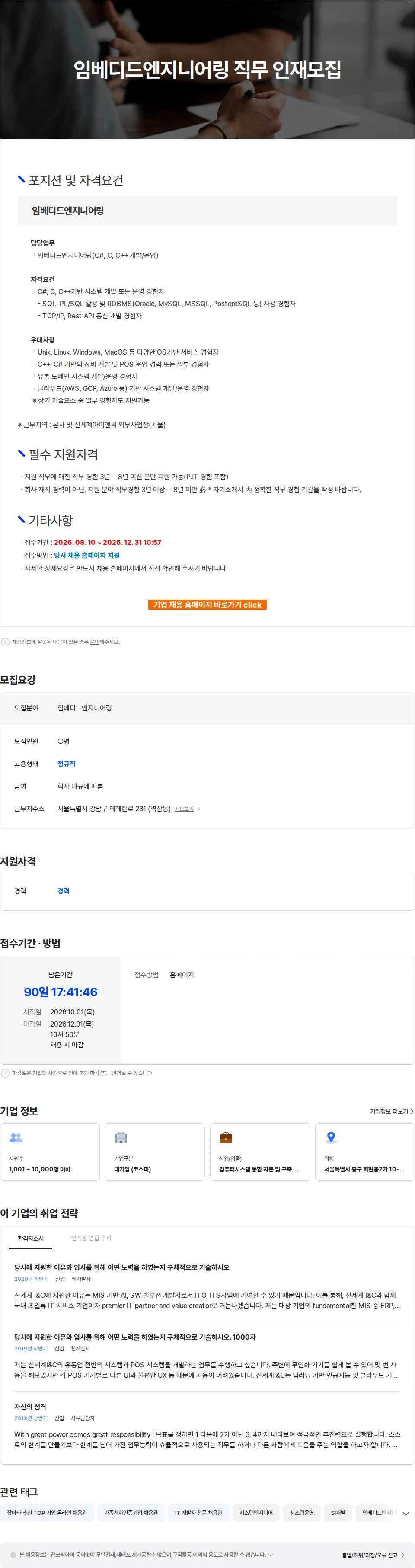Click the 컴퓨터시스템 통합 자문 및 구축 industry text
Image resolution: width=415 pixels, height=1568 pixels.
259,1169
